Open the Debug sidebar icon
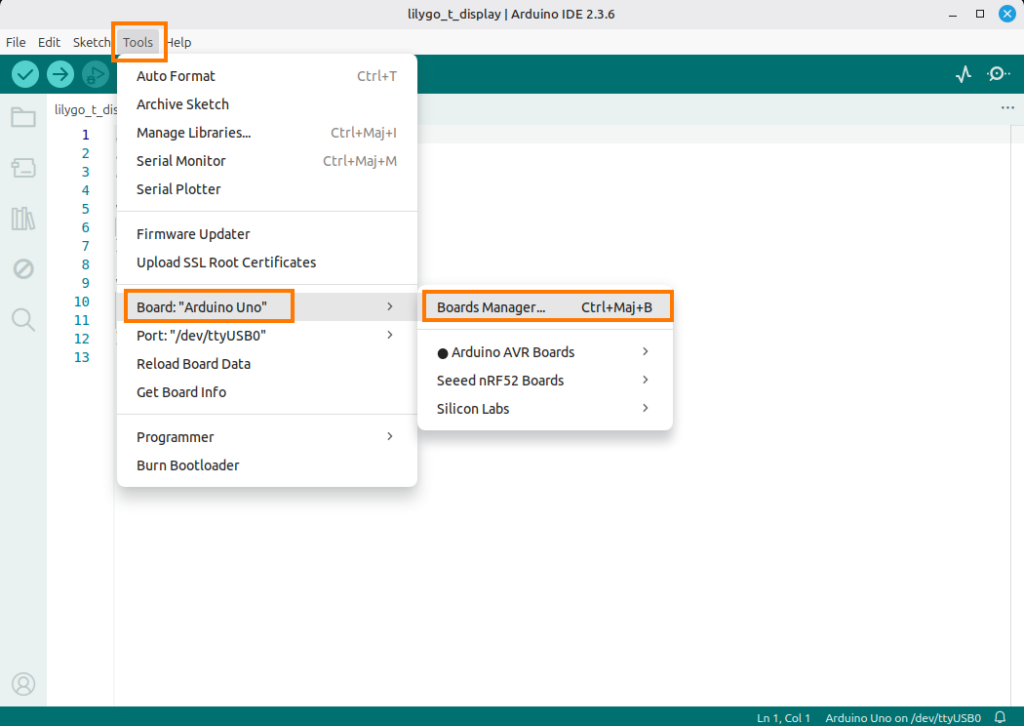 [x=23, y=269]
